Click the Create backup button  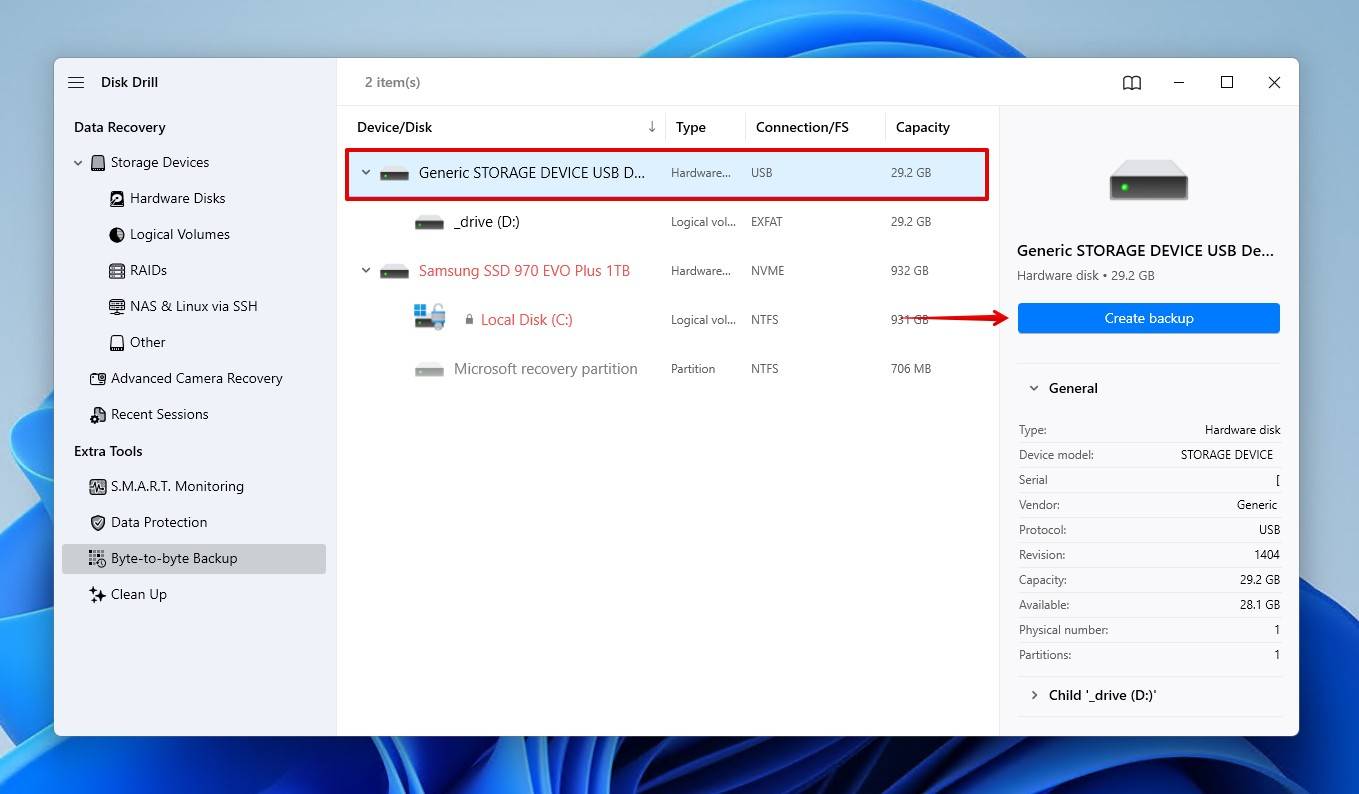(1148, 318)
